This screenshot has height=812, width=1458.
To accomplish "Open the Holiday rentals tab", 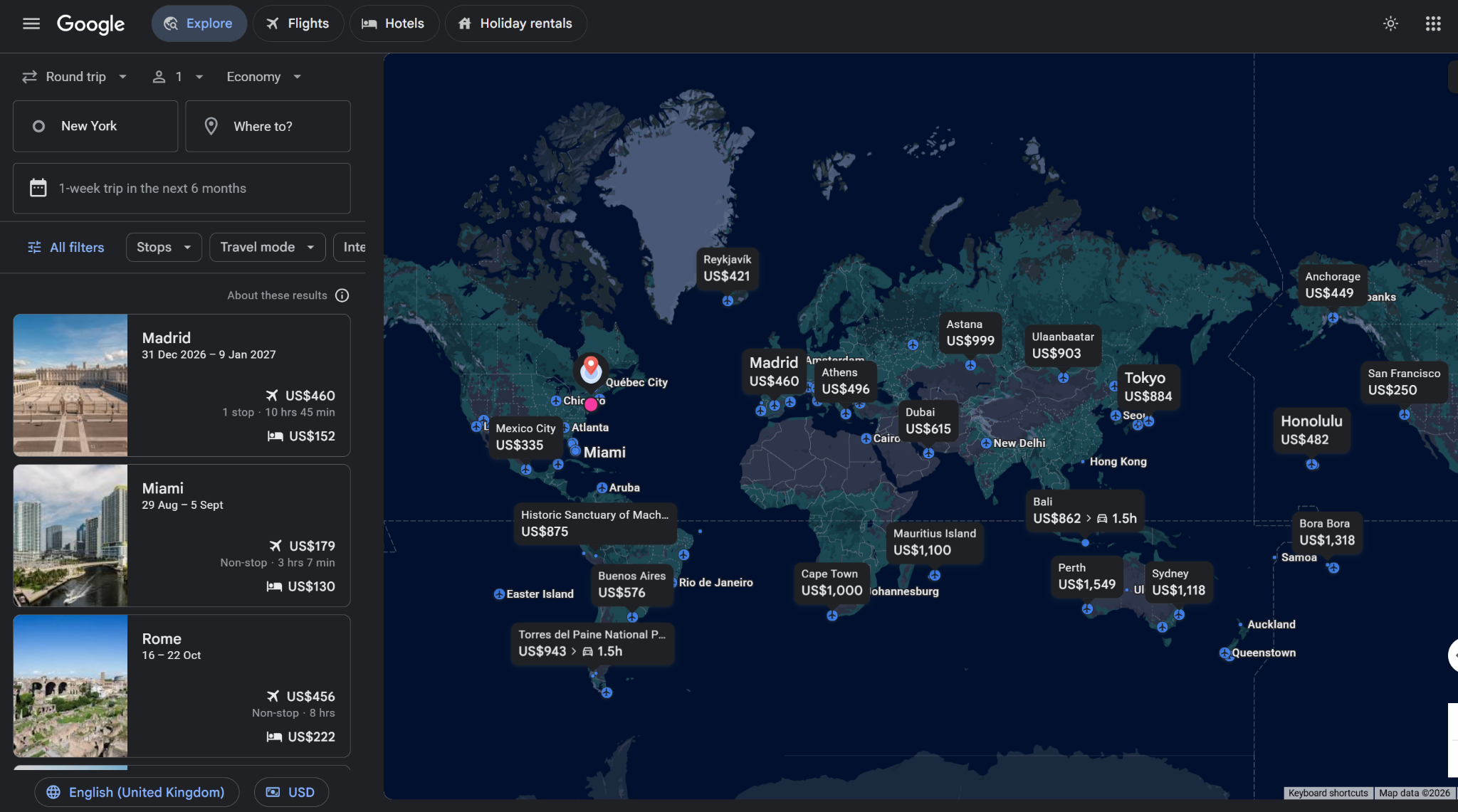I will tap(515, 23).
